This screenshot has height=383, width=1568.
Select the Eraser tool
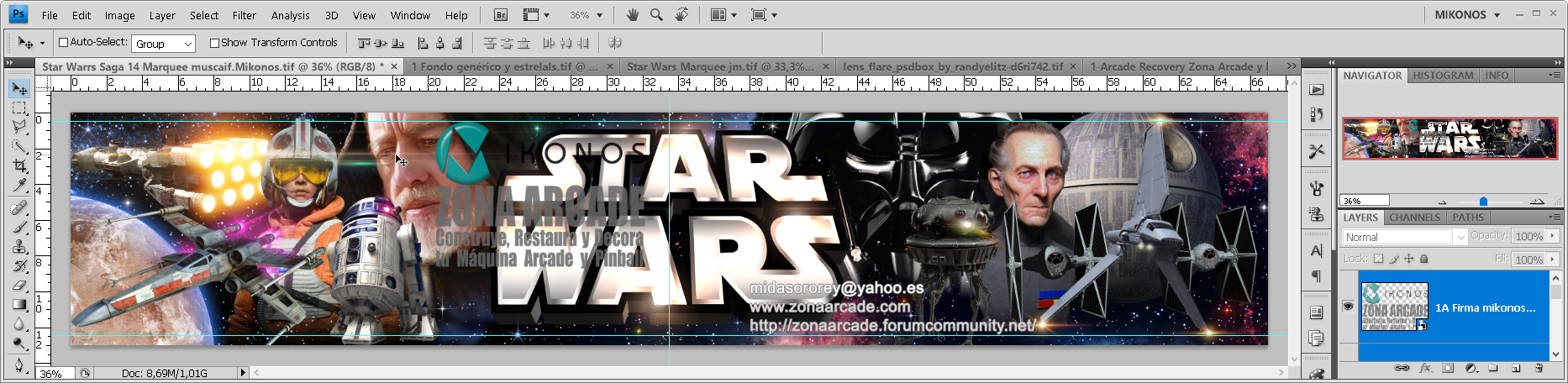[19, 286]
